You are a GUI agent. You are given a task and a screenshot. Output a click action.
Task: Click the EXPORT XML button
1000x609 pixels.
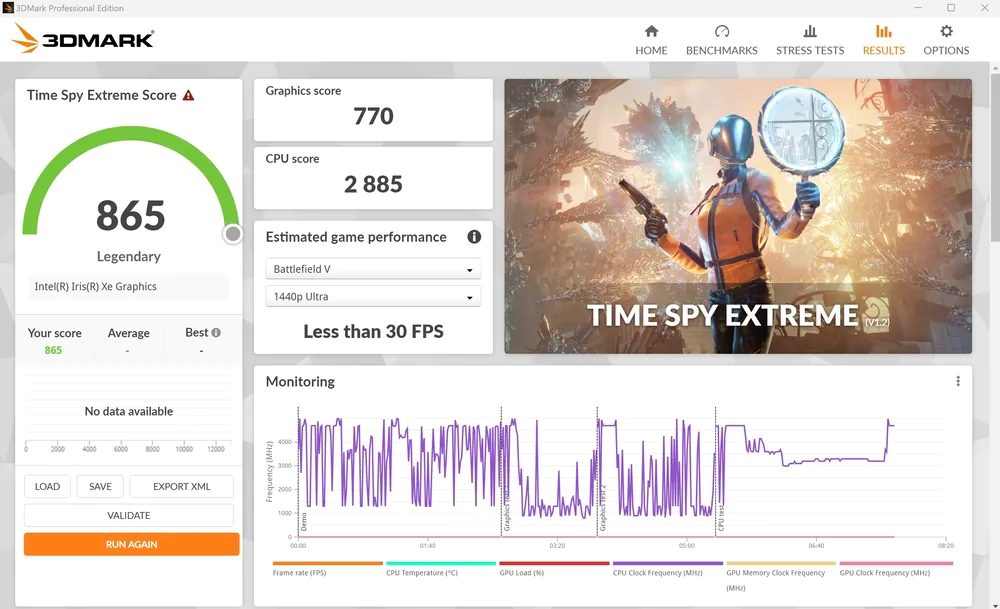point(182,487)
